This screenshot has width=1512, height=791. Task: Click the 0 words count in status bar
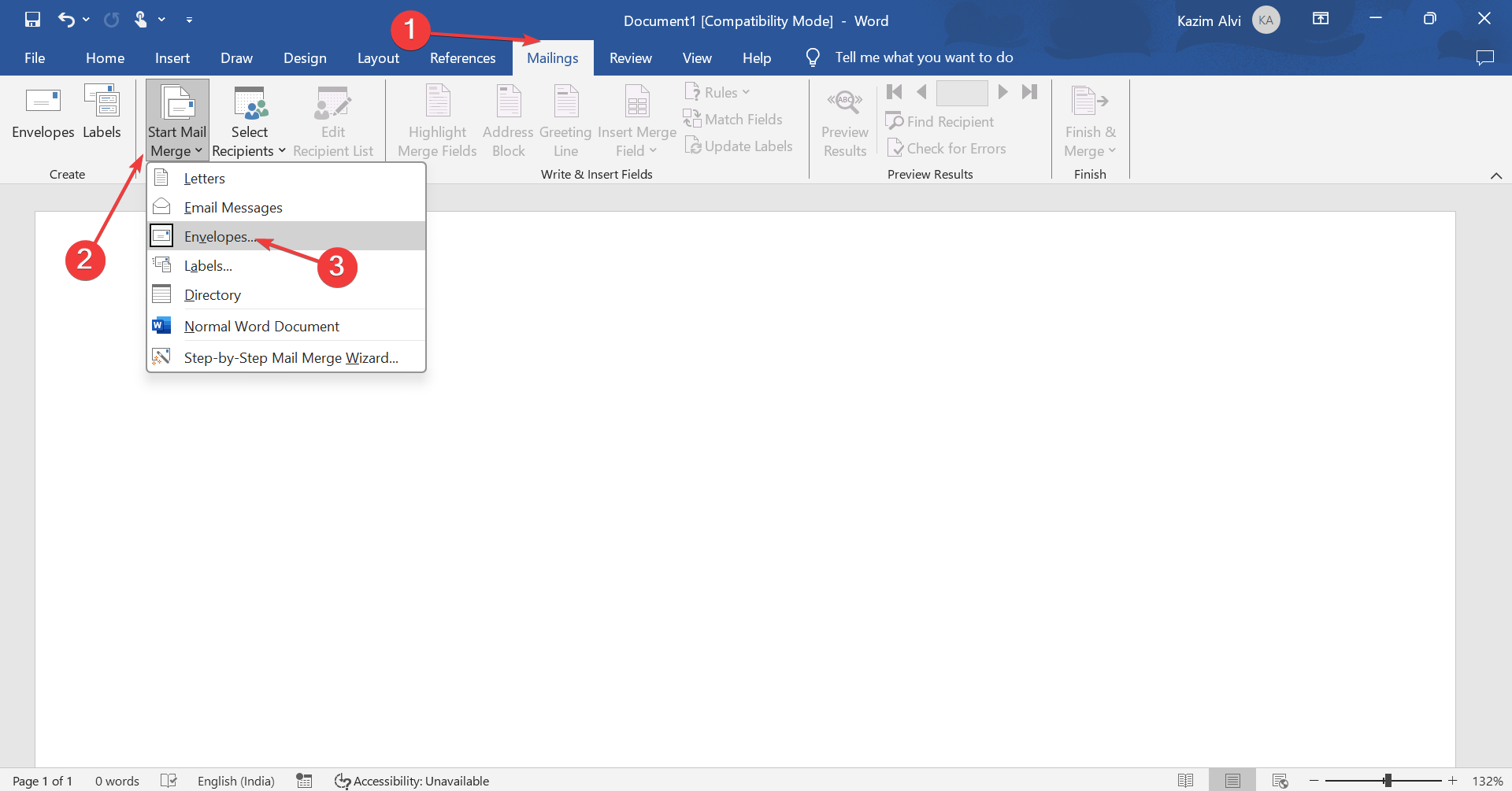pos(117,781)
